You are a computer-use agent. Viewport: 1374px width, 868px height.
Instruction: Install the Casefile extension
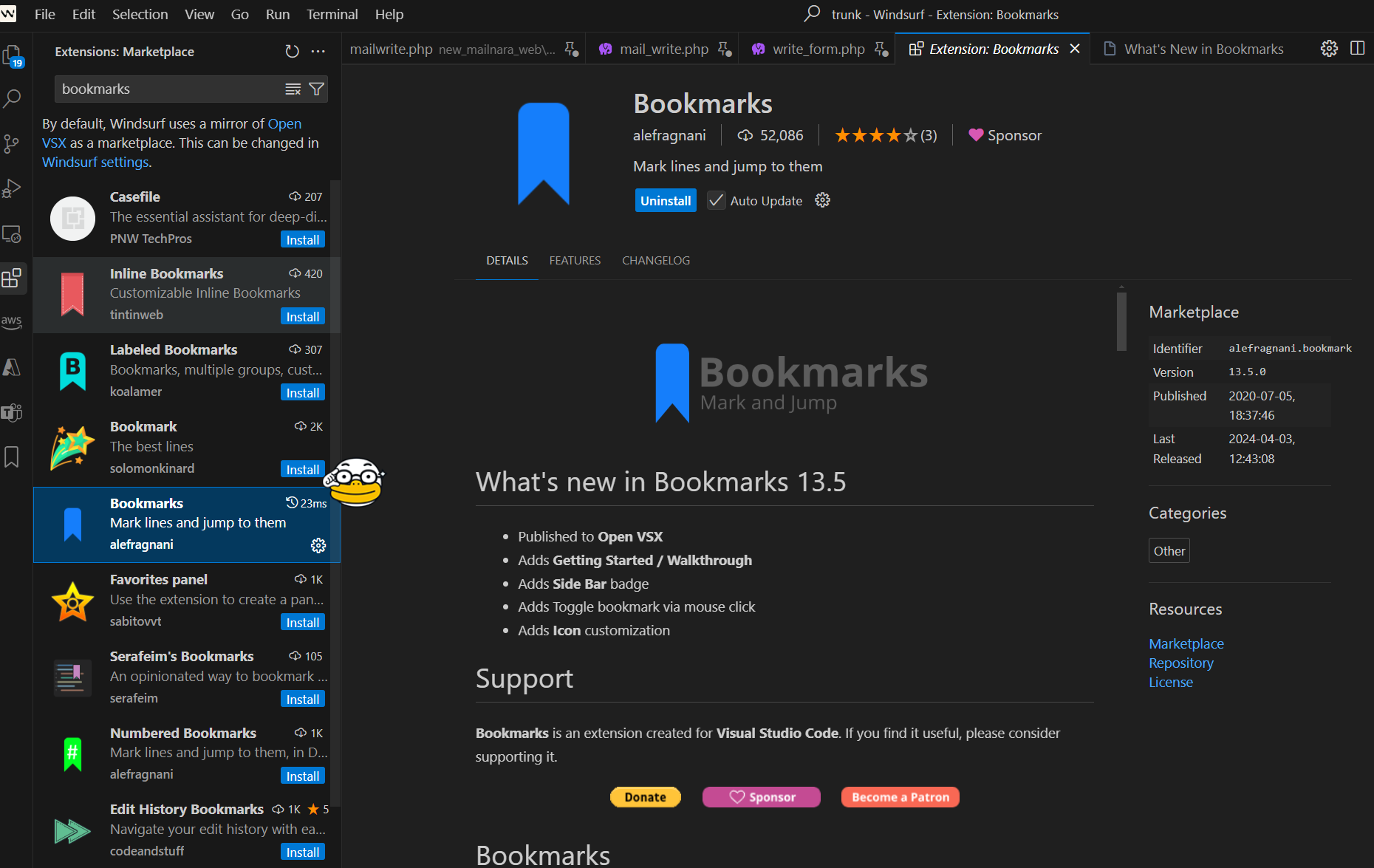pyautogui.click(x=303, y=240)
